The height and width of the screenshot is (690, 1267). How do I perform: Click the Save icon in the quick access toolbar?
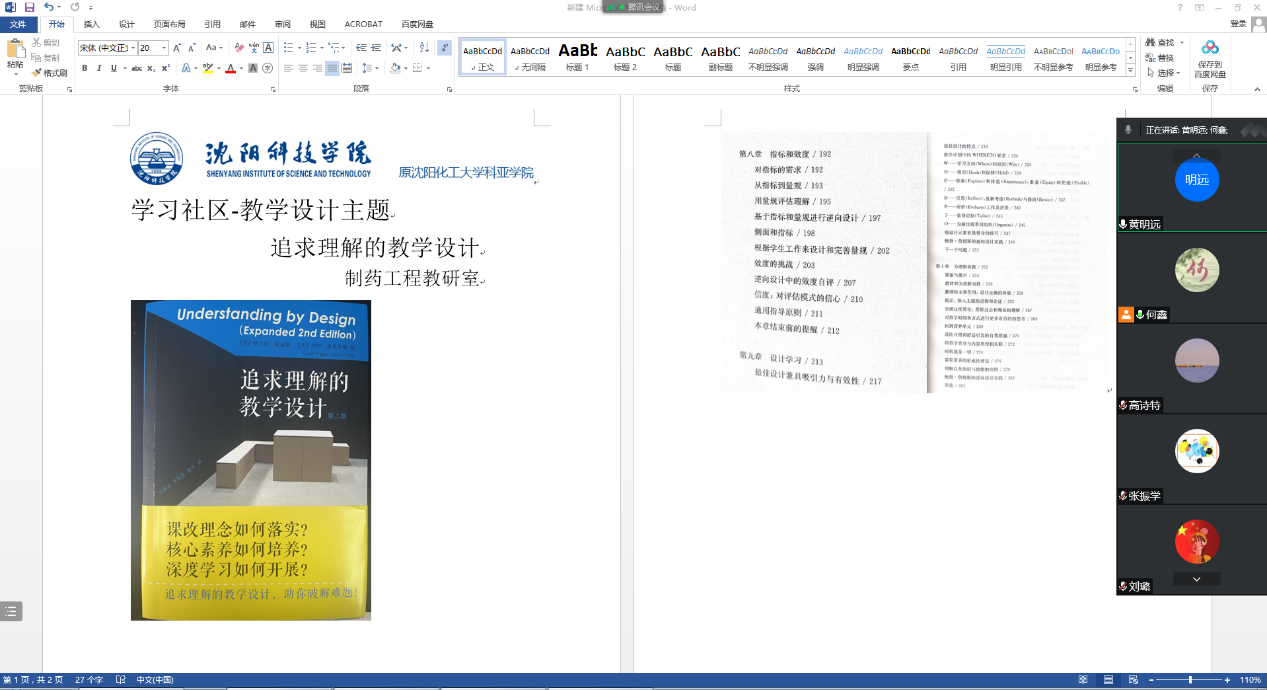click(29, 7)
